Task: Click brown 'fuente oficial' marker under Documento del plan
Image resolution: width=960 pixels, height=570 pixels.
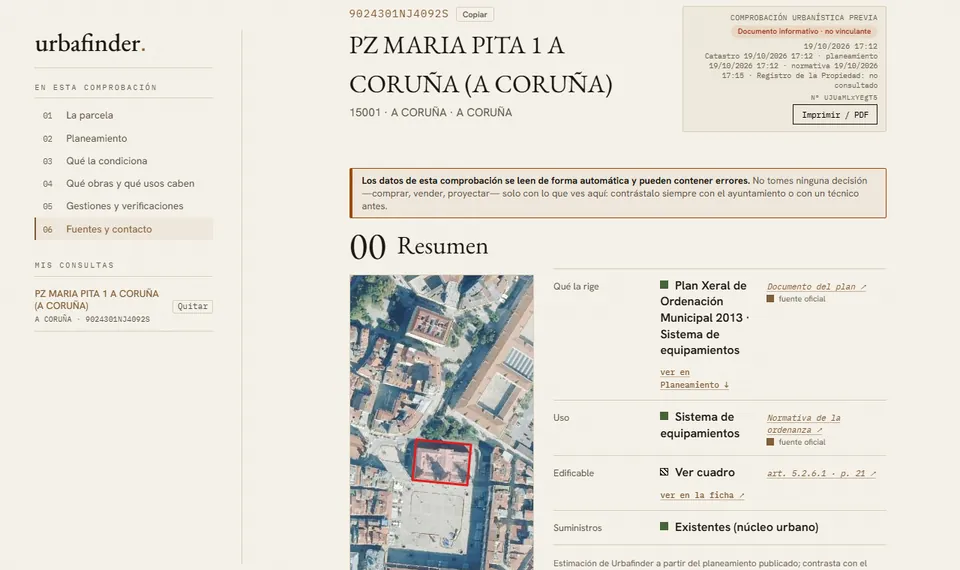Action: (770, 299)
